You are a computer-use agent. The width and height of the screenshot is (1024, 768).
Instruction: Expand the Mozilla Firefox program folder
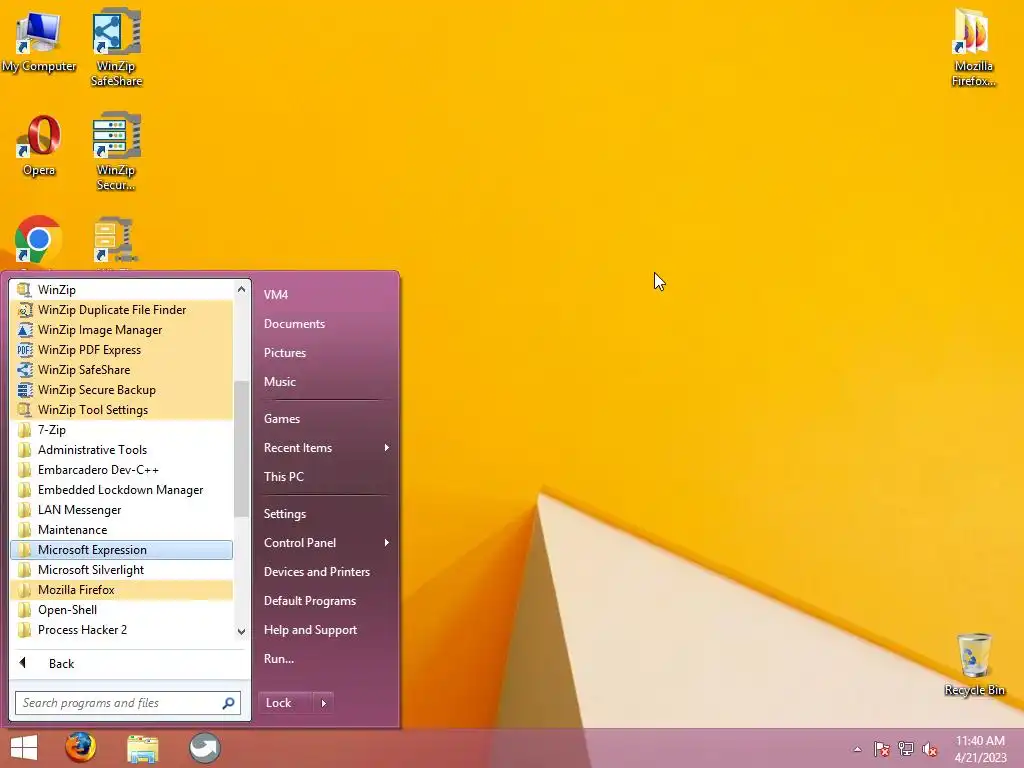pyautogui.click(x=121, y=590)
